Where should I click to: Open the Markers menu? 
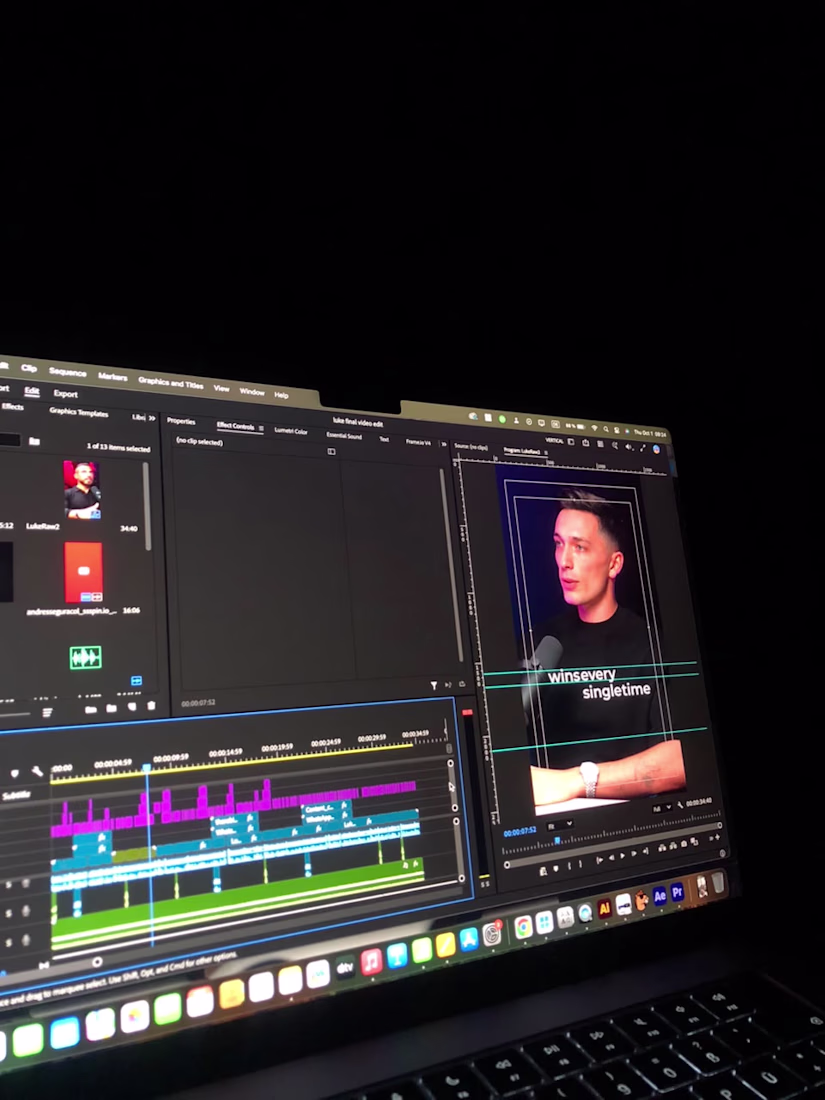[x=112, y=377]
